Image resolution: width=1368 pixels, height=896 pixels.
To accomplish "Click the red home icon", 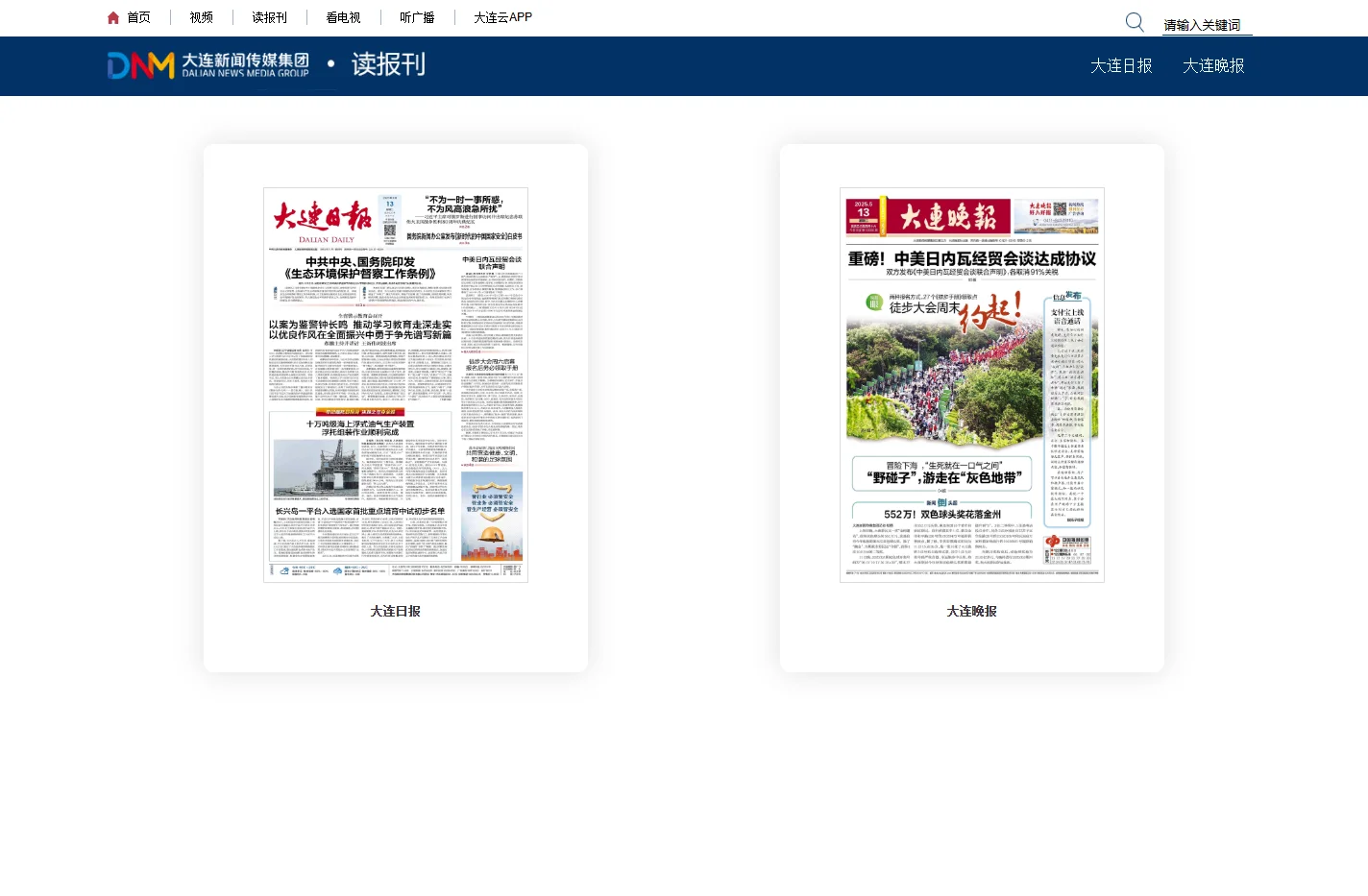I will (113, 17).
